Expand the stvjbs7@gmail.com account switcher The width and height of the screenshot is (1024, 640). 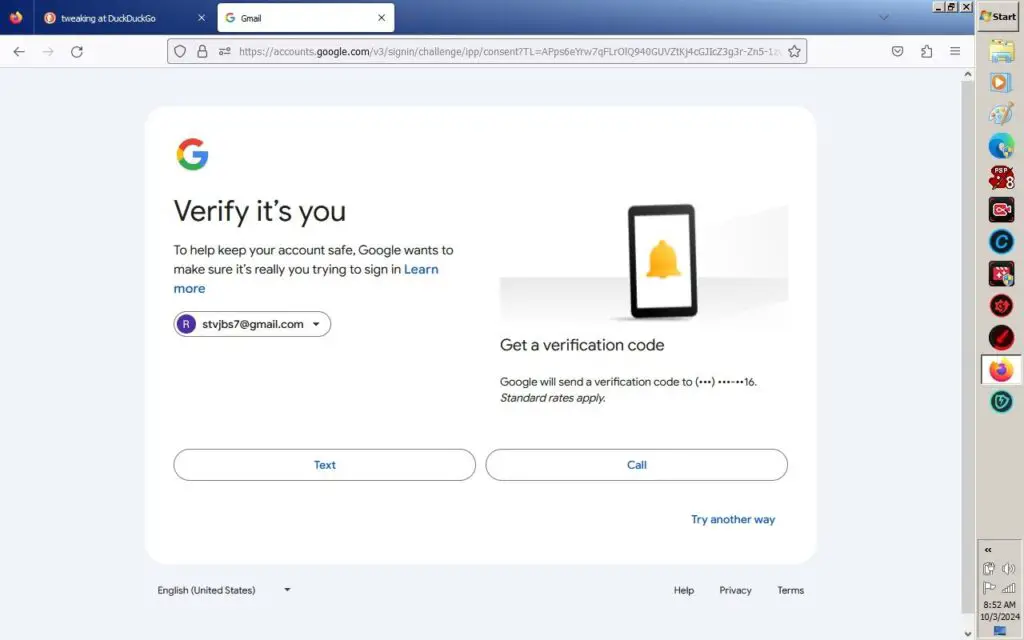pyautogui.click(x=252, y=324)
